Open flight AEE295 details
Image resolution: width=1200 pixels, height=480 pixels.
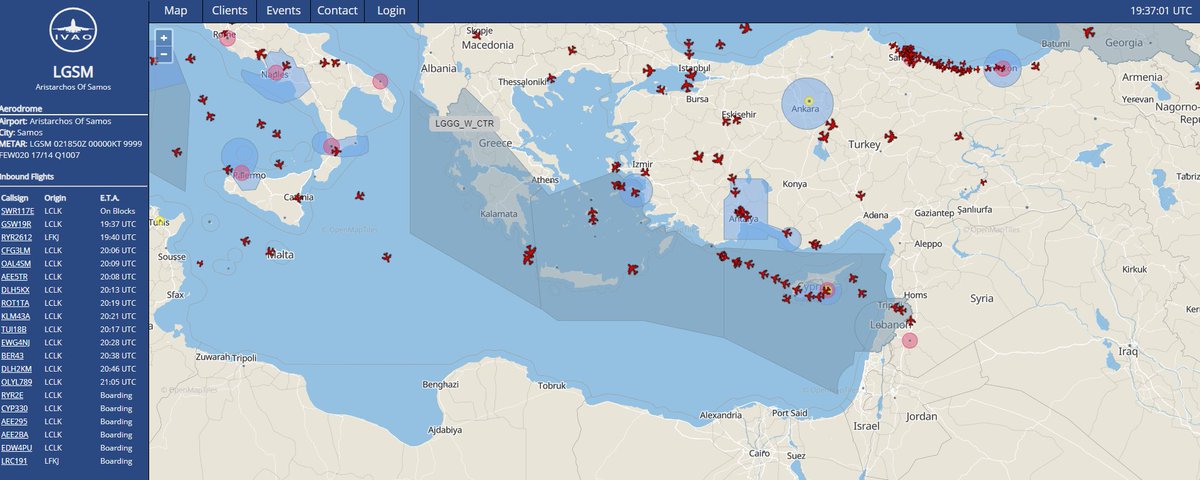(15, 421)
